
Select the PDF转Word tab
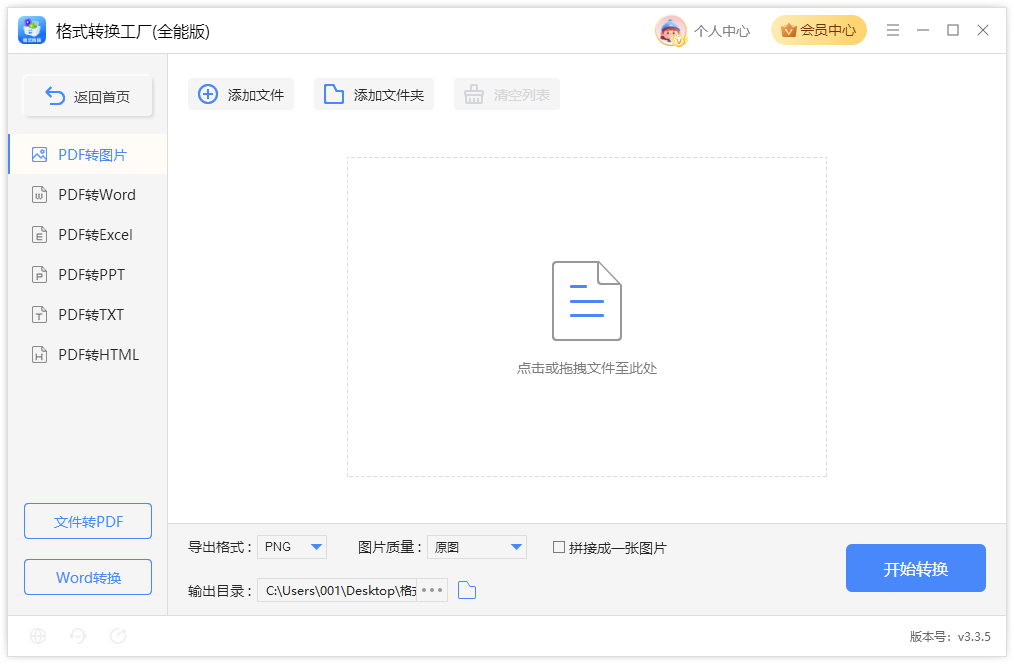coord(88,195)
